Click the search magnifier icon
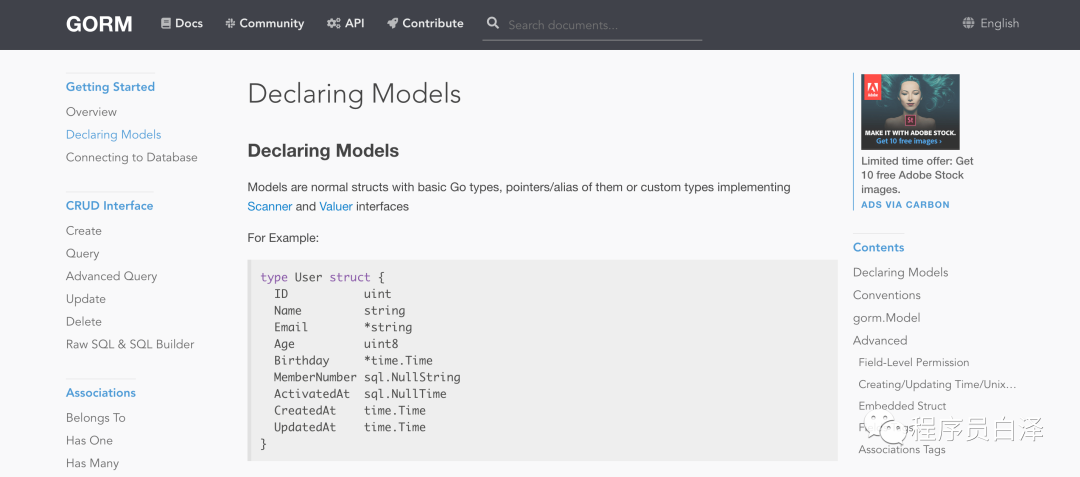Viewport: 1080px width, 477px height. pos(493,23)
